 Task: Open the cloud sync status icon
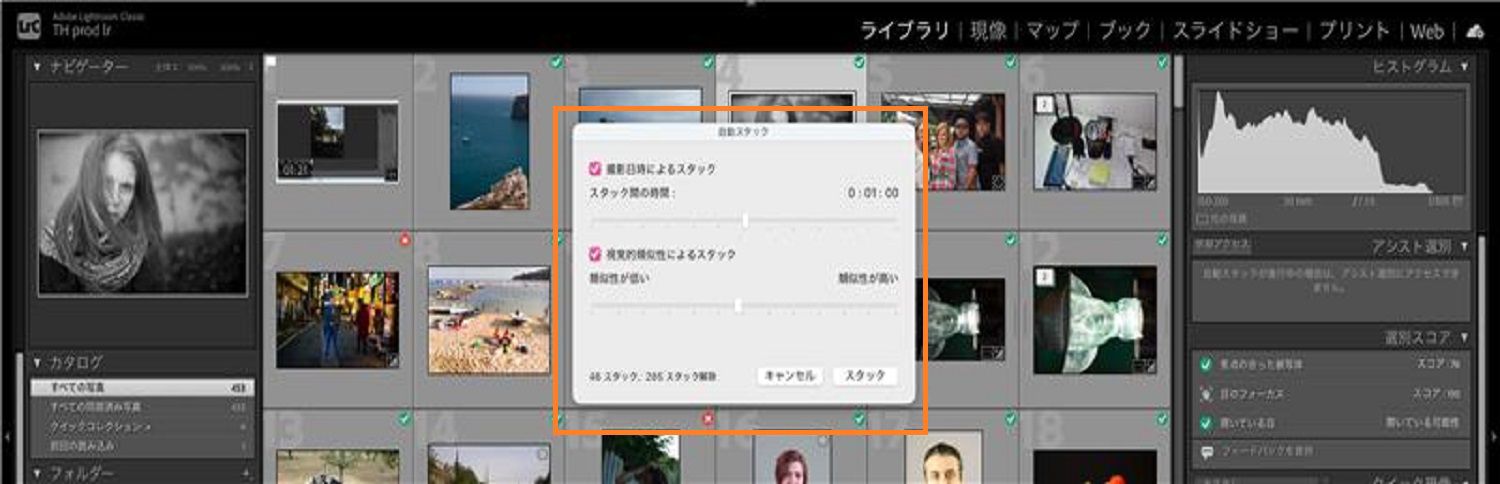[1476, 31]
